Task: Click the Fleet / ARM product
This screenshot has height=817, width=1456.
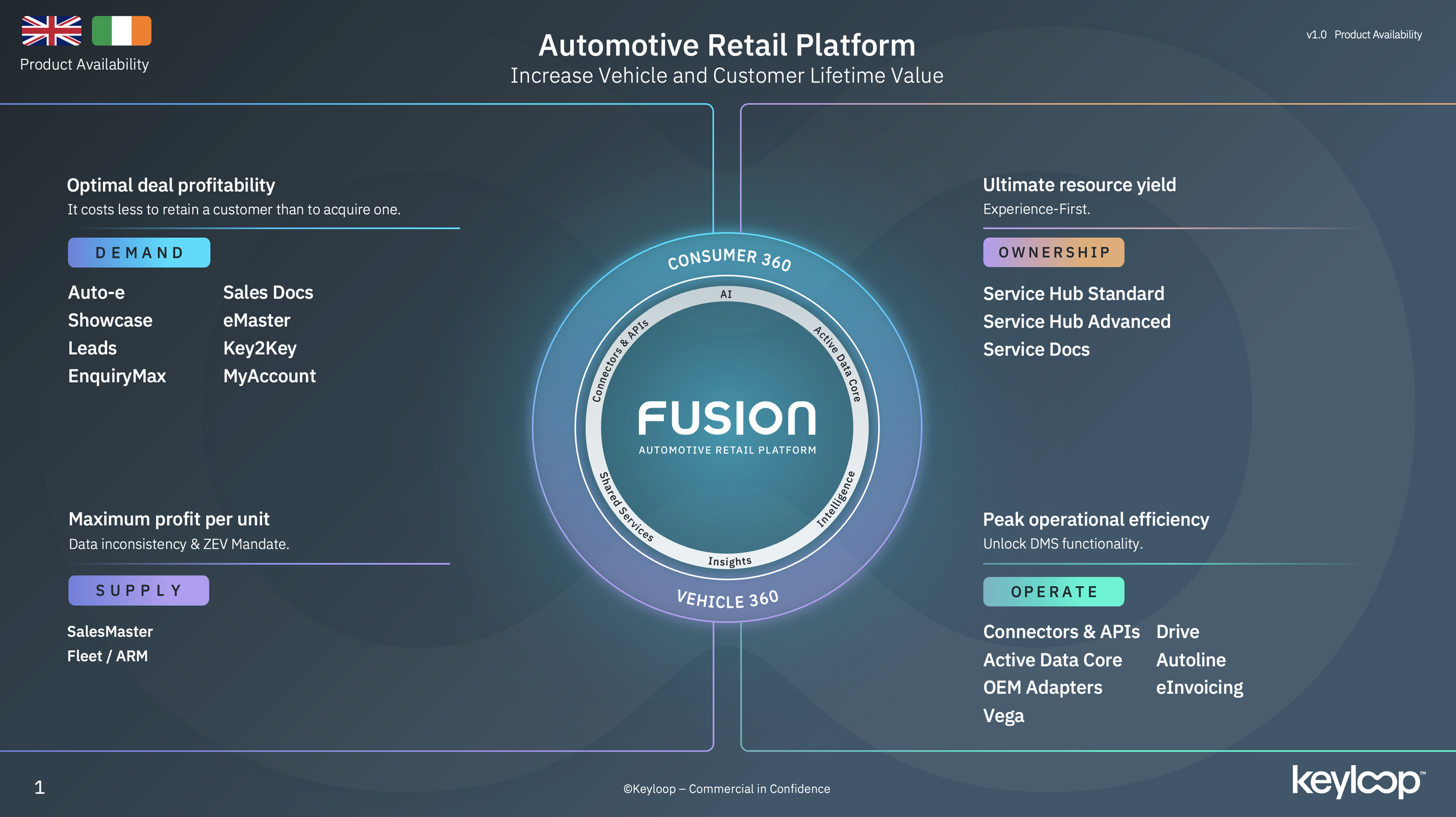Action: tap(107, 656)
